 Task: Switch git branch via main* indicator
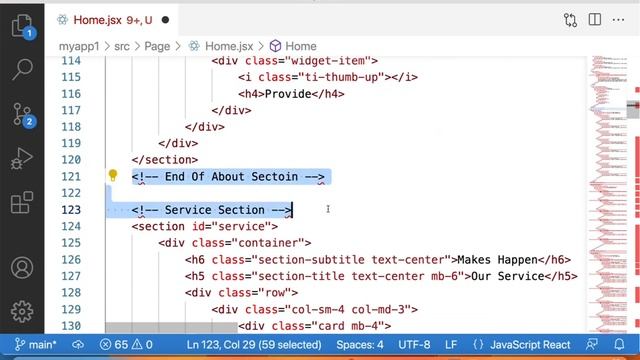pos(36,345)
